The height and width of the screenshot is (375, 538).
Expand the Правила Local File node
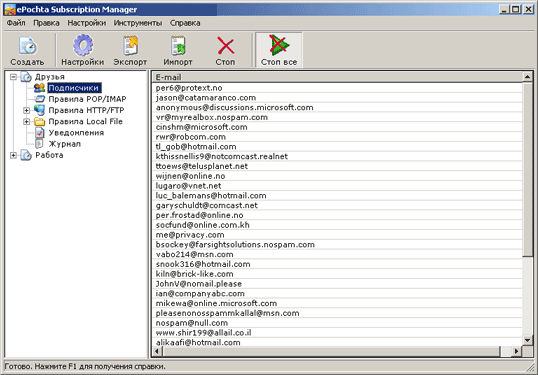click(26, 121)
